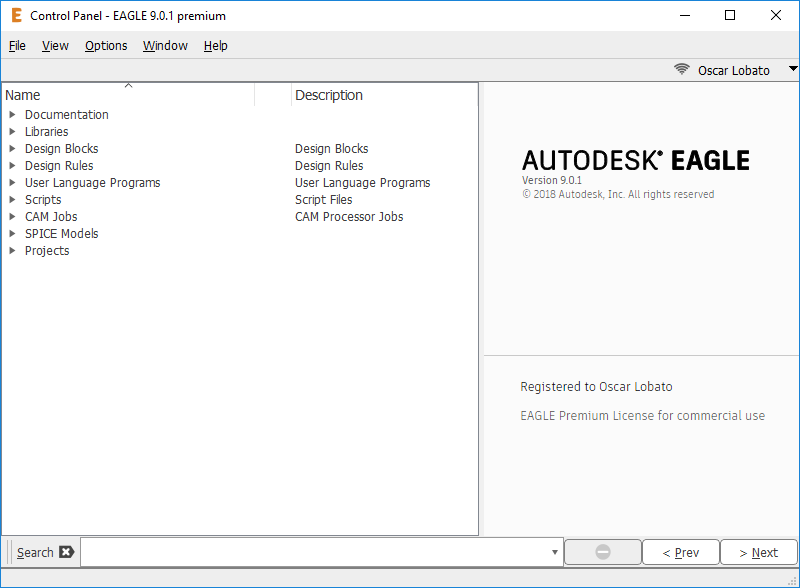
Task: Open the user account dropdown arrow
Action: coord(793,70)
